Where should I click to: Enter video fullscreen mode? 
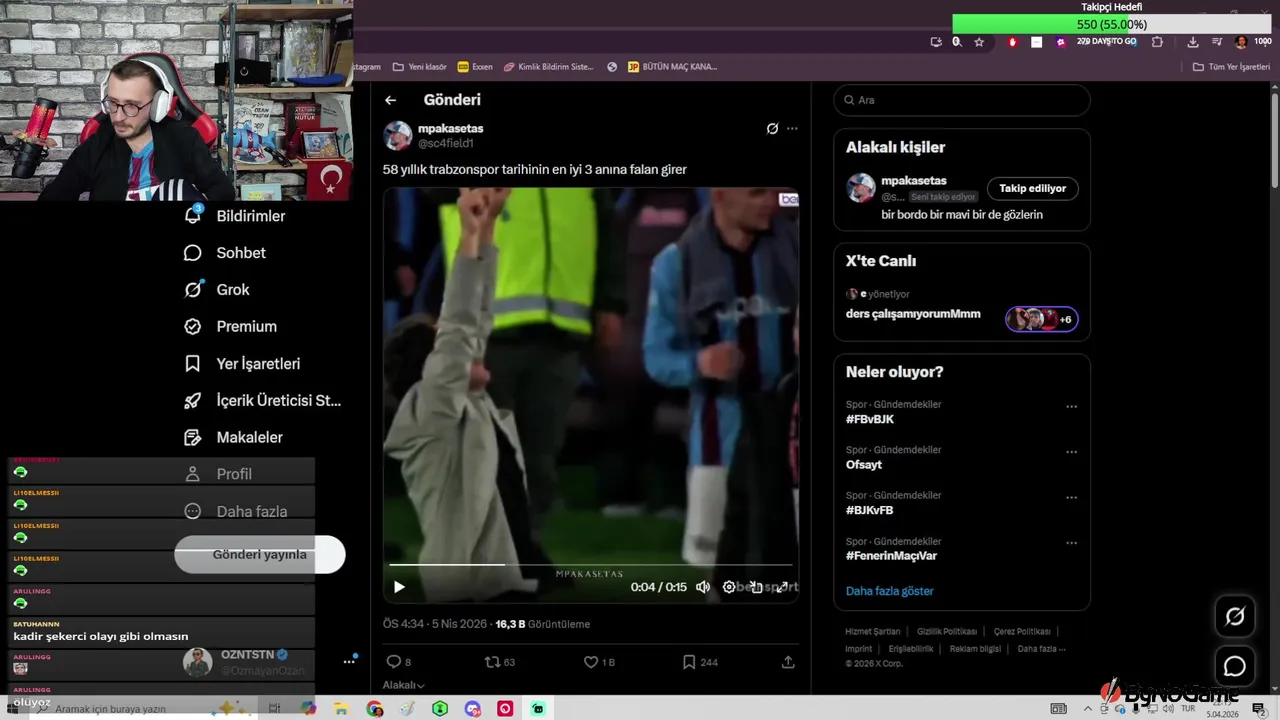click(x=782, y=587)
